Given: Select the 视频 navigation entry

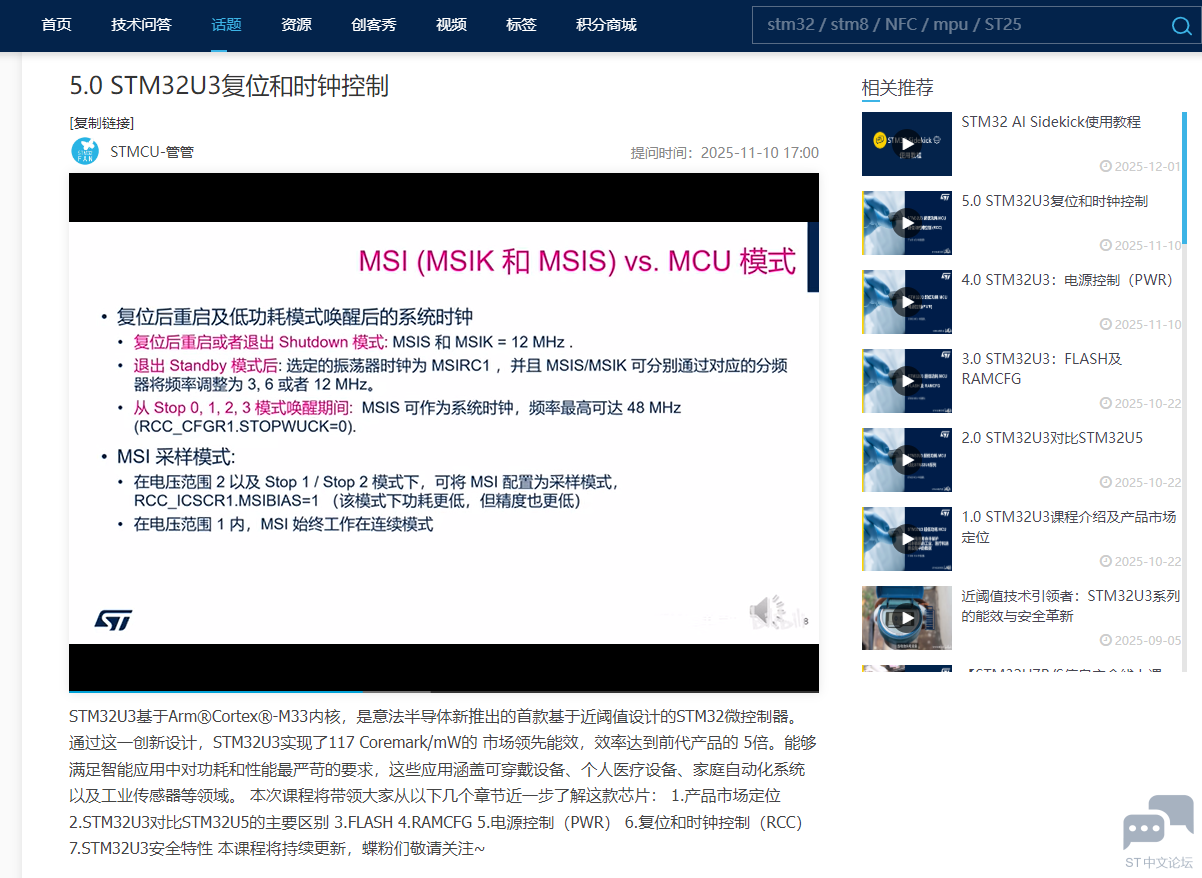Looking at the screenshot, I should click(x=451, y=25).
